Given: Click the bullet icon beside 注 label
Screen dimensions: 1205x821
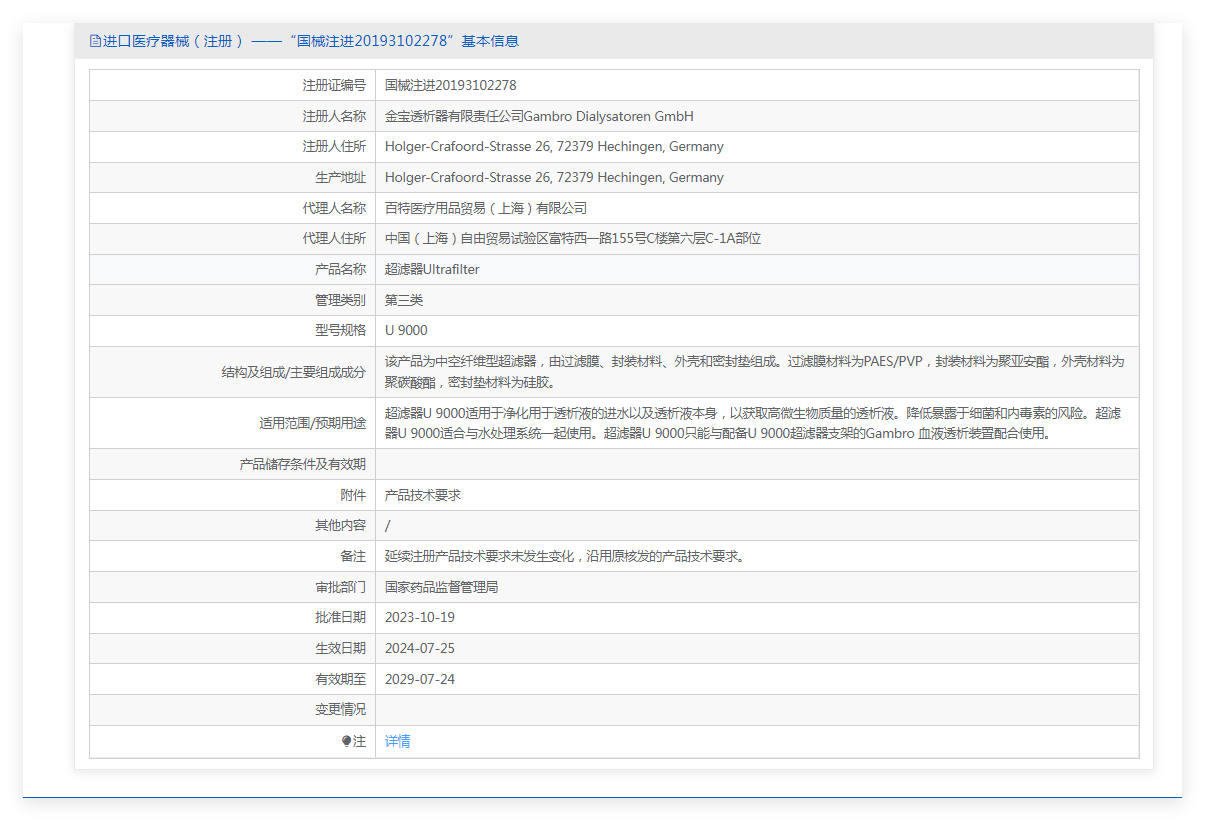Looking at the screenshot, I should click(346, 741).
